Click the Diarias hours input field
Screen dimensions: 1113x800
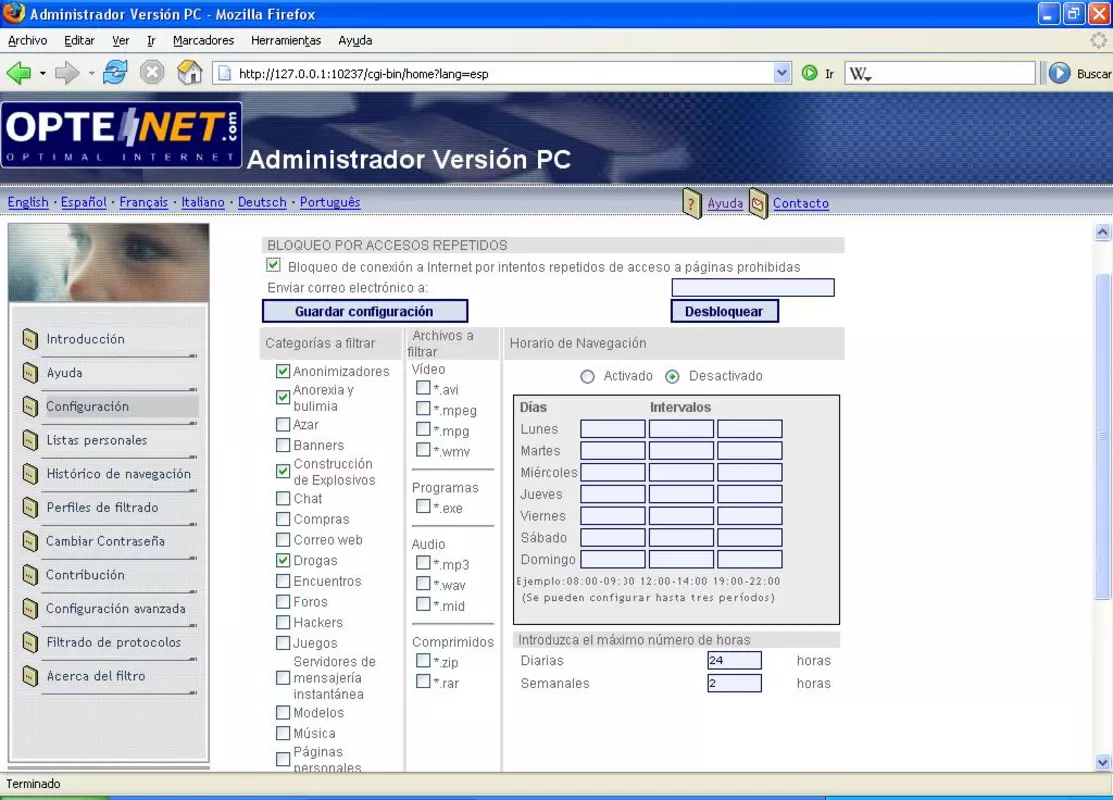click(x=734, y=660)
